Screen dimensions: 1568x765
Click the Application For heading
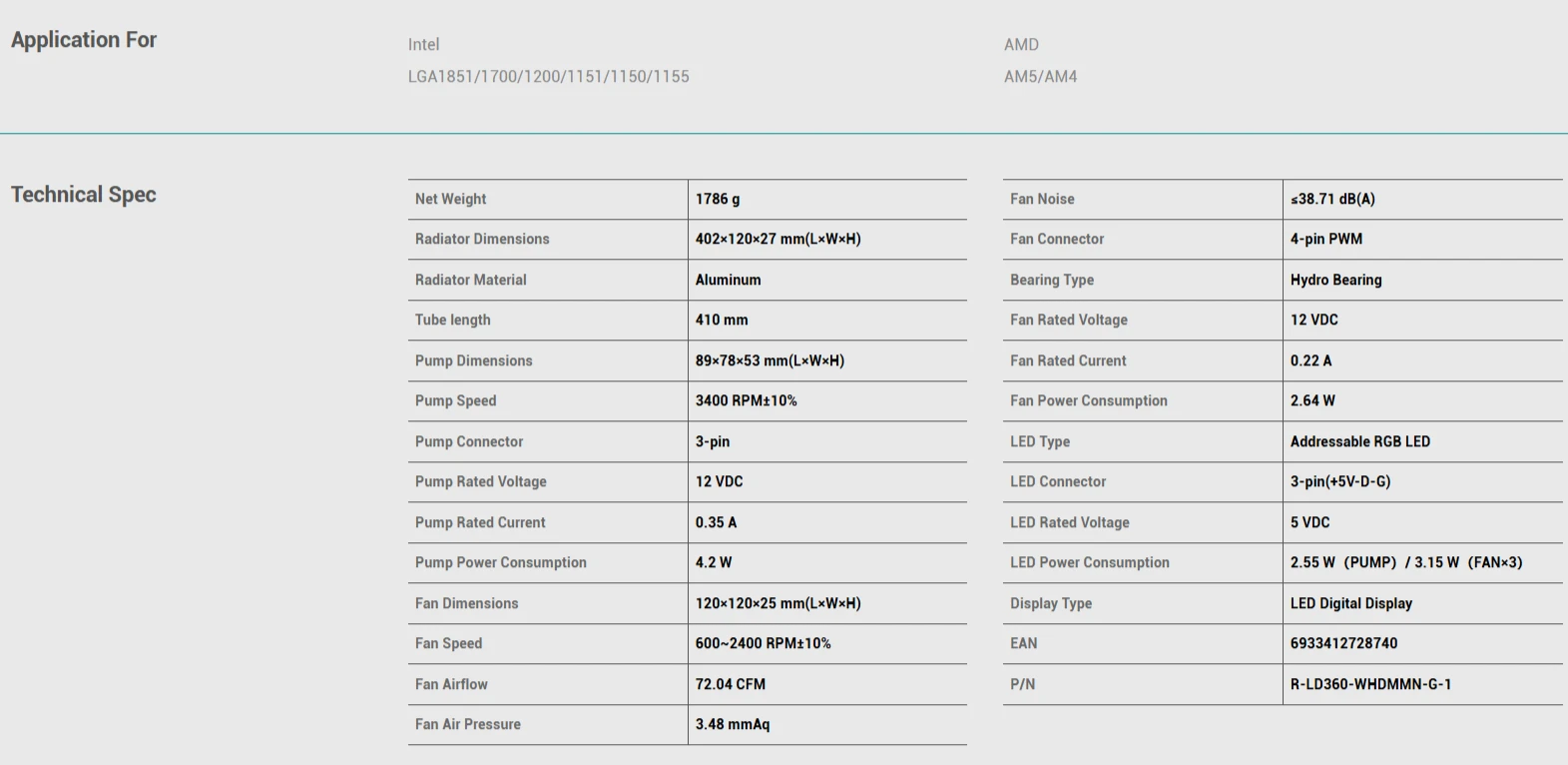point(84,40)
